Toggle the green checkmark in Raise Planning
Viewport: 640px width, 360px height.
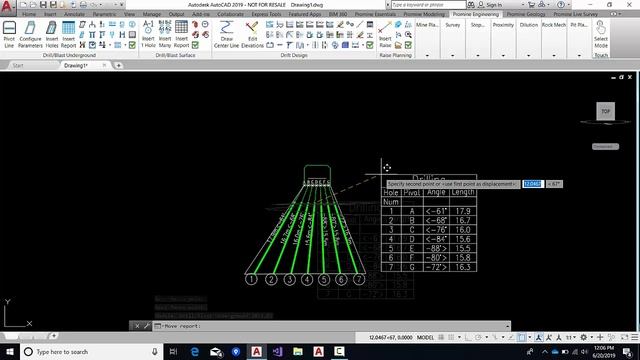coord(408,45)
